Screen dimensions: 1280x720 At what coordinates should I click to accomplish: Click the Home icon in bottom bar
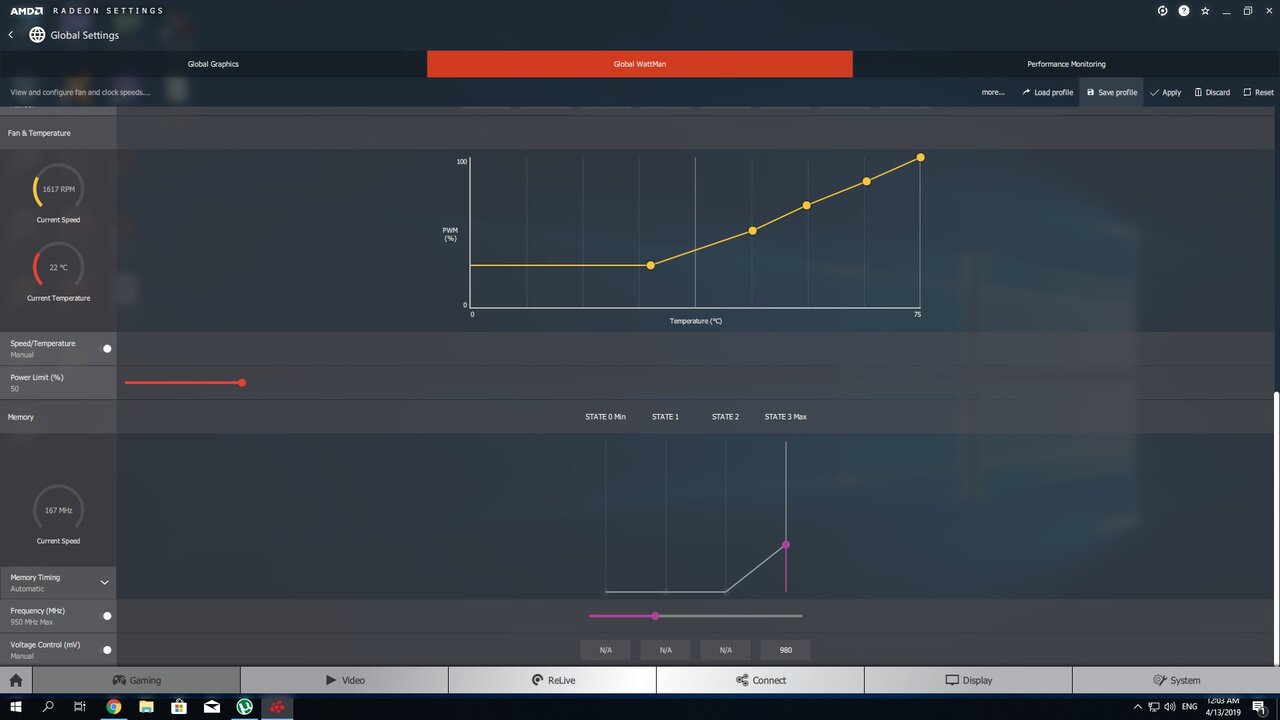pyautogui.click(x=16, y=680)
